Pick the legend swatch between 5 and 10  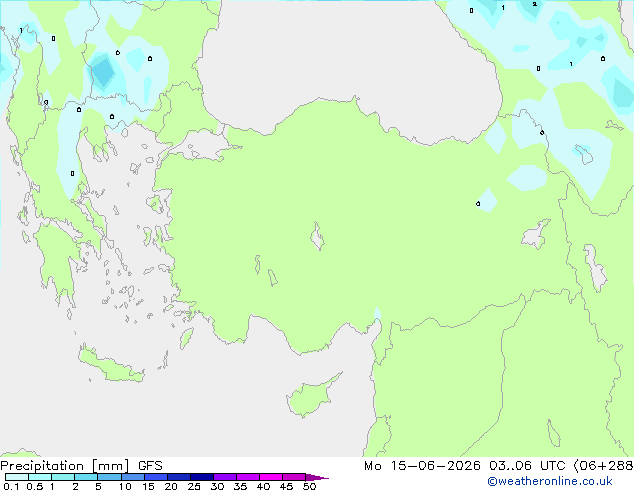[x=109, y=477]
